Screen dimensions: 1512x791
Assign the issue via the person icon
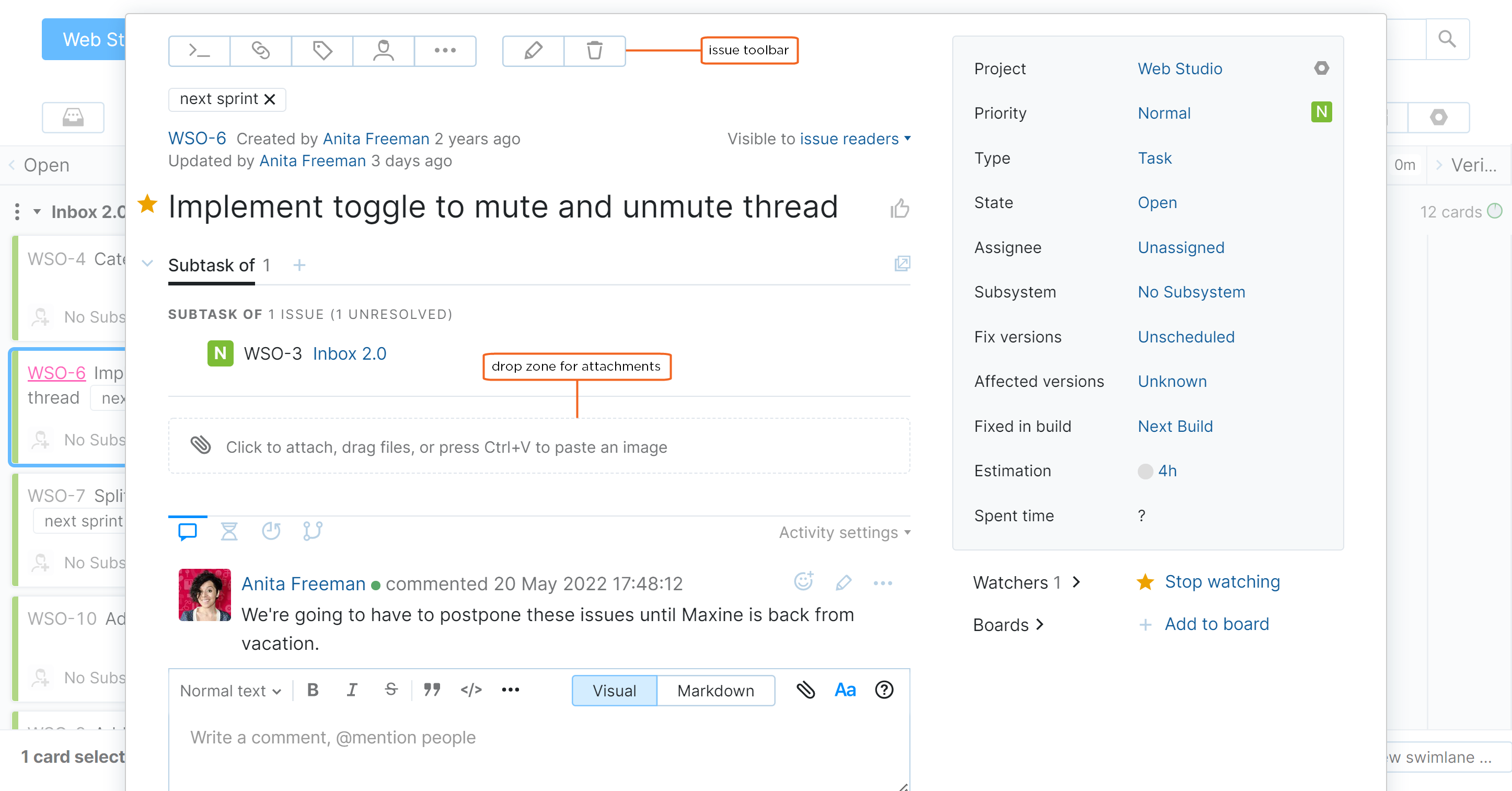[x=383, y=51]
